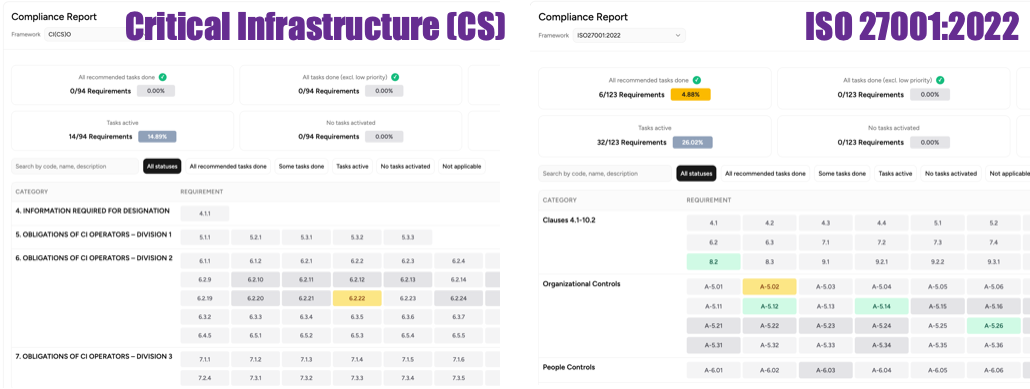Open requirement 5.3.3
Image resolution: width=1030 pixels, height=389 pixels.
(408, 237)
